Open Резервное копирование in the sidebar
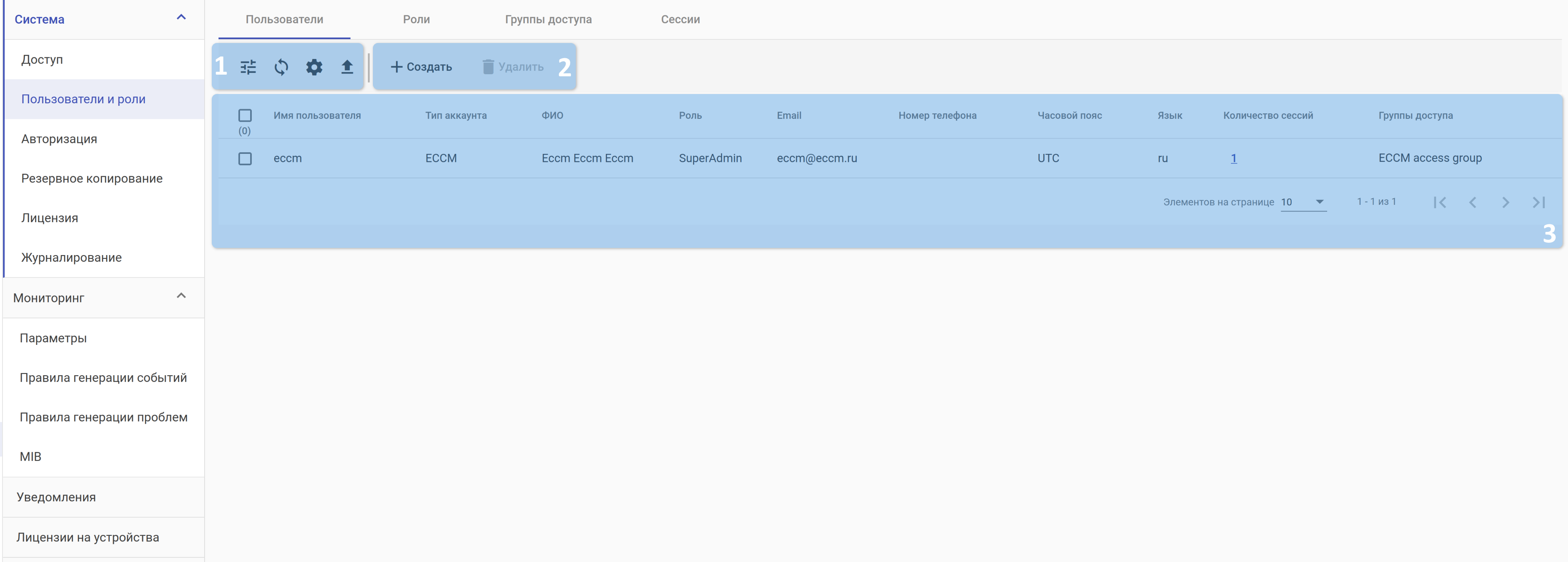The image size is (1568, 562). click(x=92, y=178)
